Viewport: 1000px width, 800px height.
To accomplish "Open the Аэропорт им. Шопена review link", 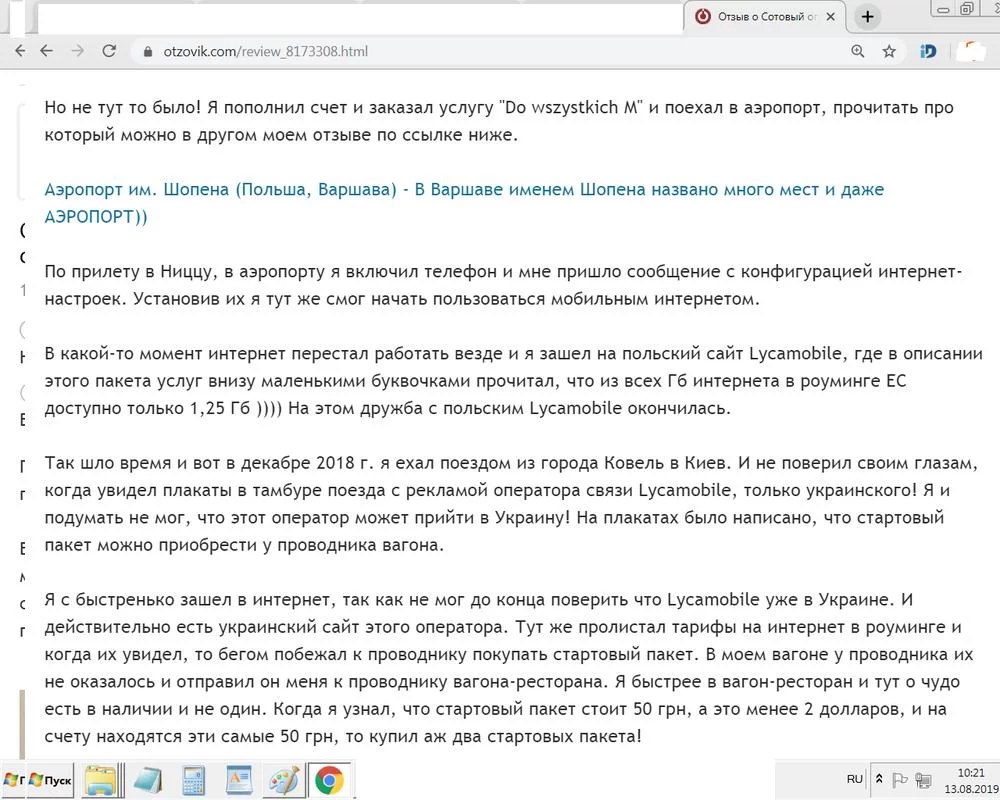I will (x=464, y=203).
